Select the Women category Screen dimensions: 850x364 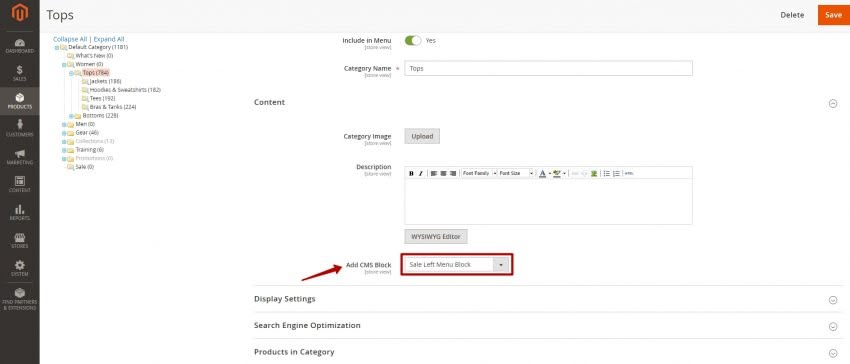(x=89, y=64)
